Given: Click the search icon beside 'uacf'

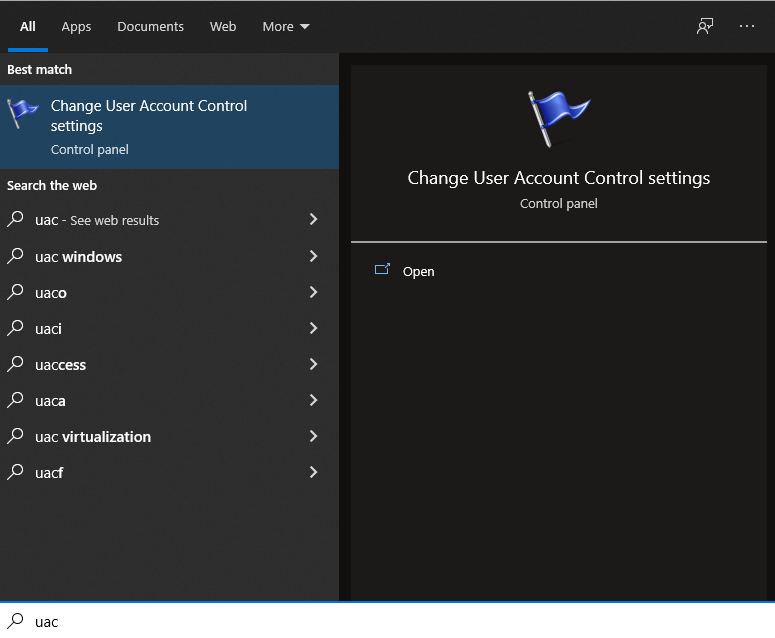Looking at the screenshot, I should (16, 472).
